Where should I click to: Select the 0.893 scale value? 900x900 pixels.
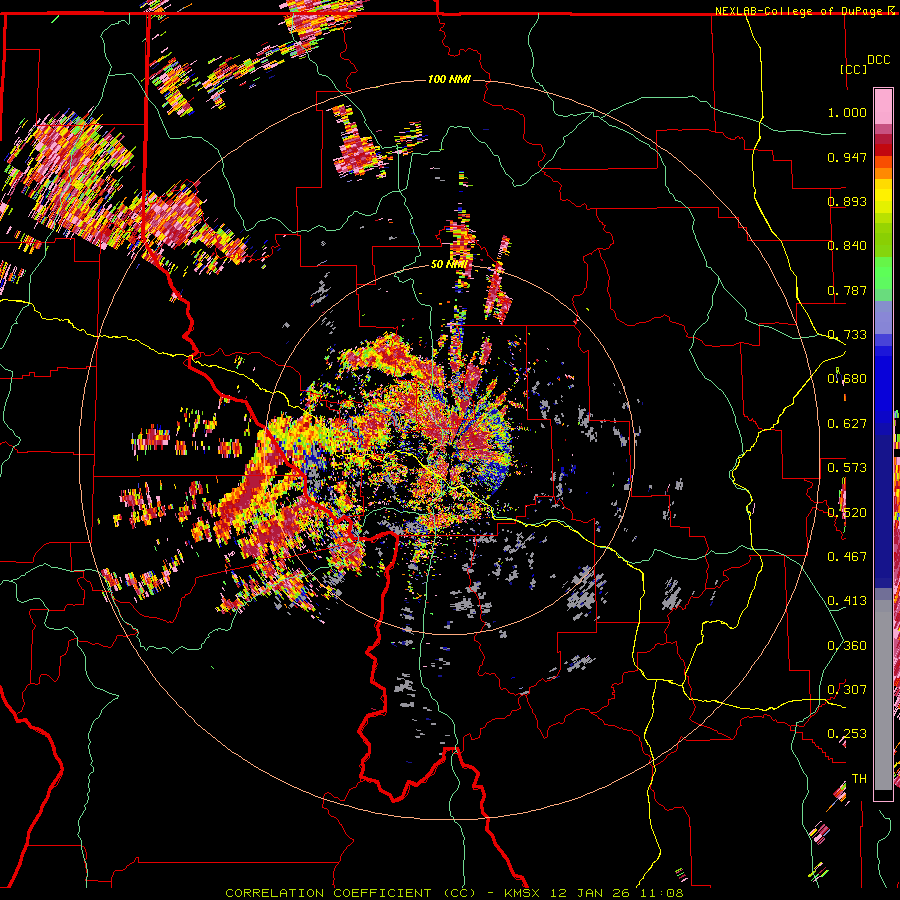847,201
